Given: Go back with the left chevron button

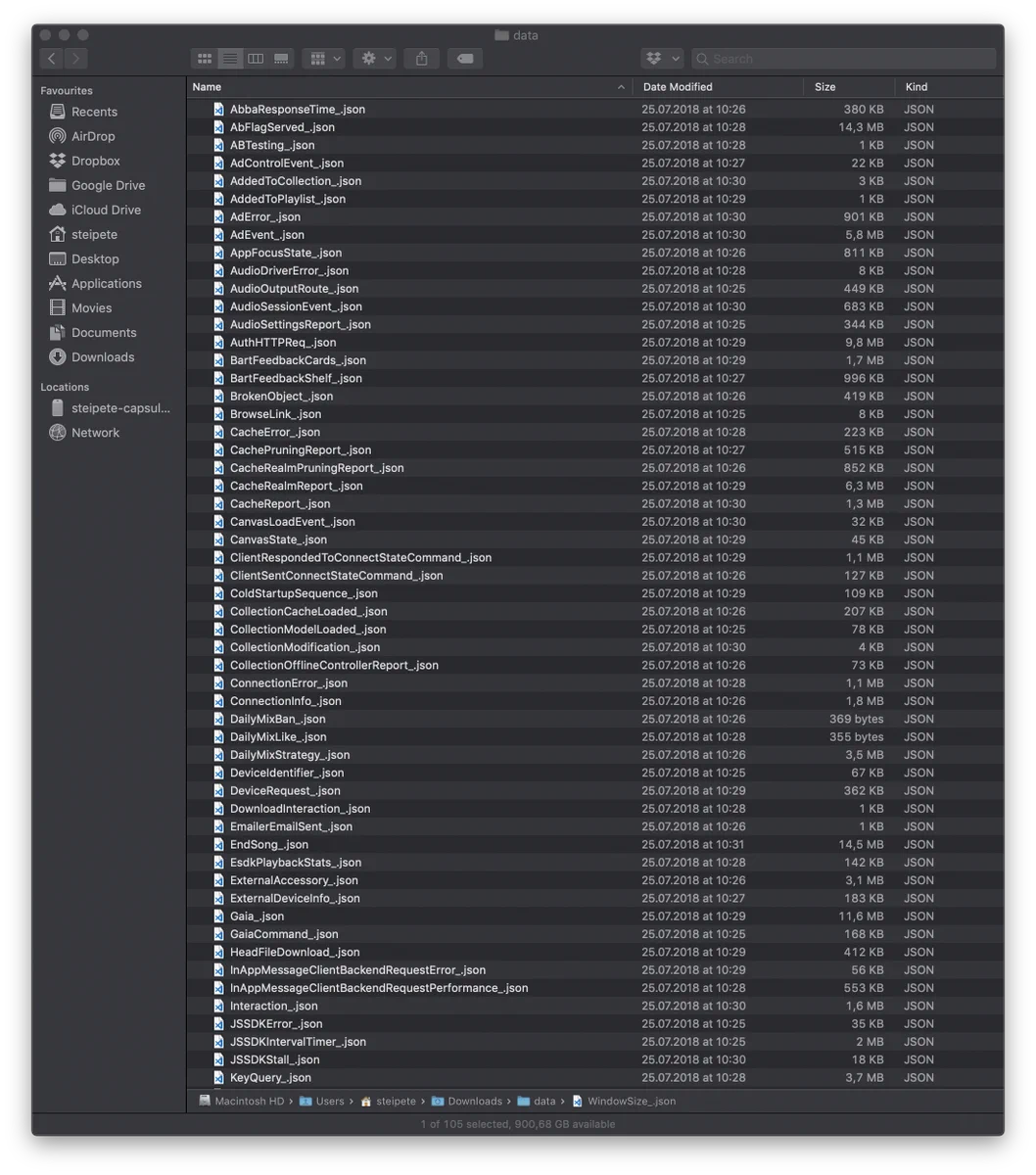Looking at the screenshot, I should pos(53,59).
